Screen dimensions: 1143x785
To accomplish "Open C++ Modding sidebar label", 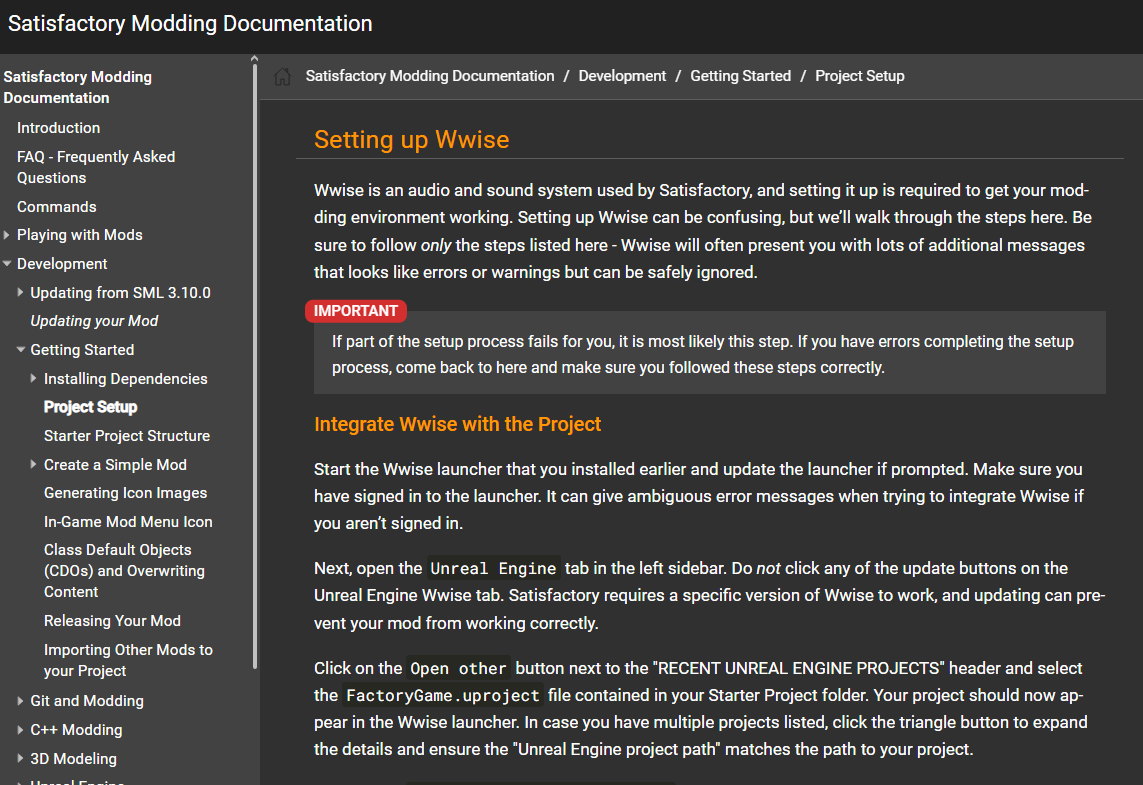I will click(x=76, y=730).
